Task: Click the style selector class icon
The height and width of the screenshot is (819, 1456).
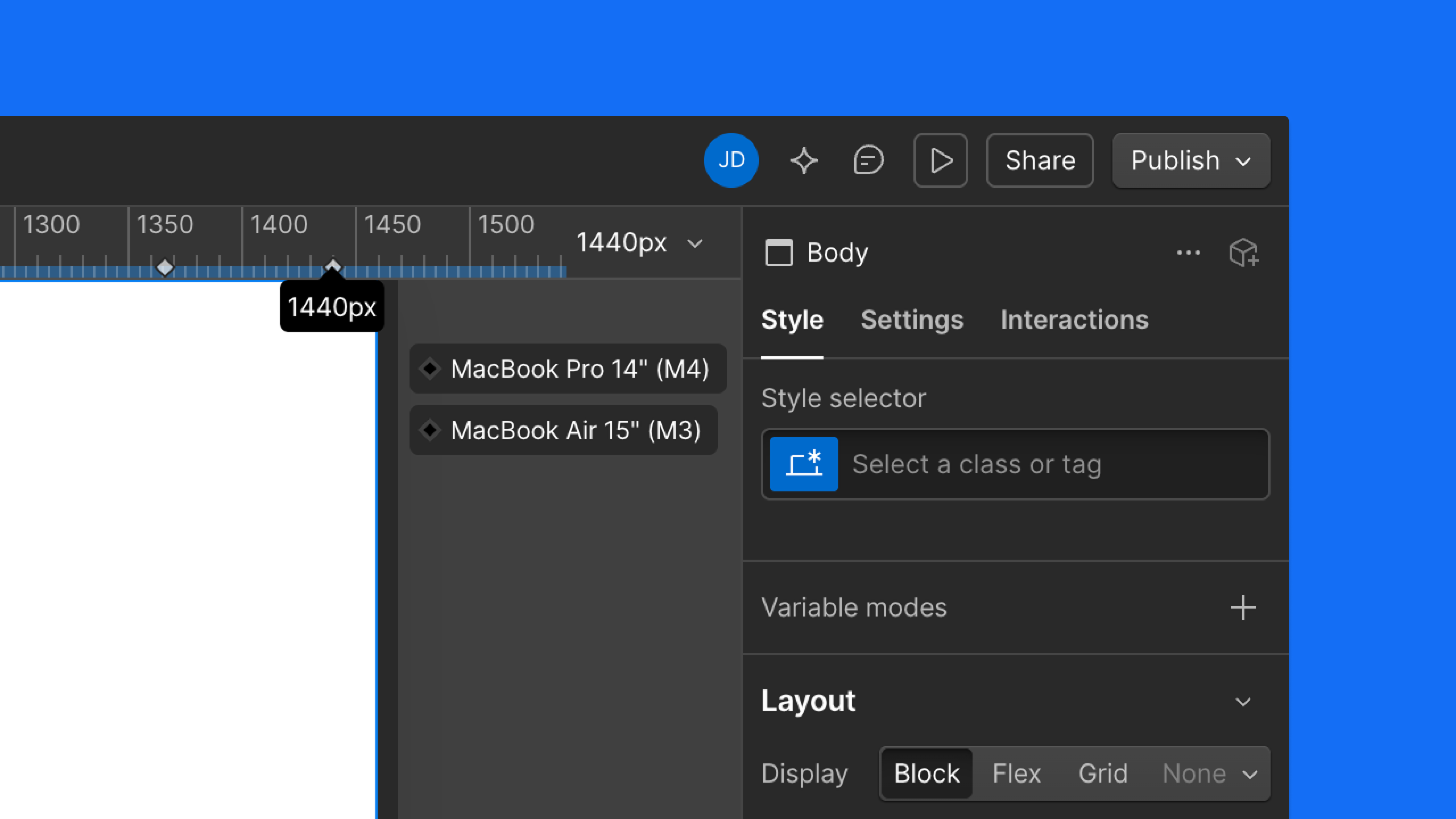Action: tap(803, 463)
